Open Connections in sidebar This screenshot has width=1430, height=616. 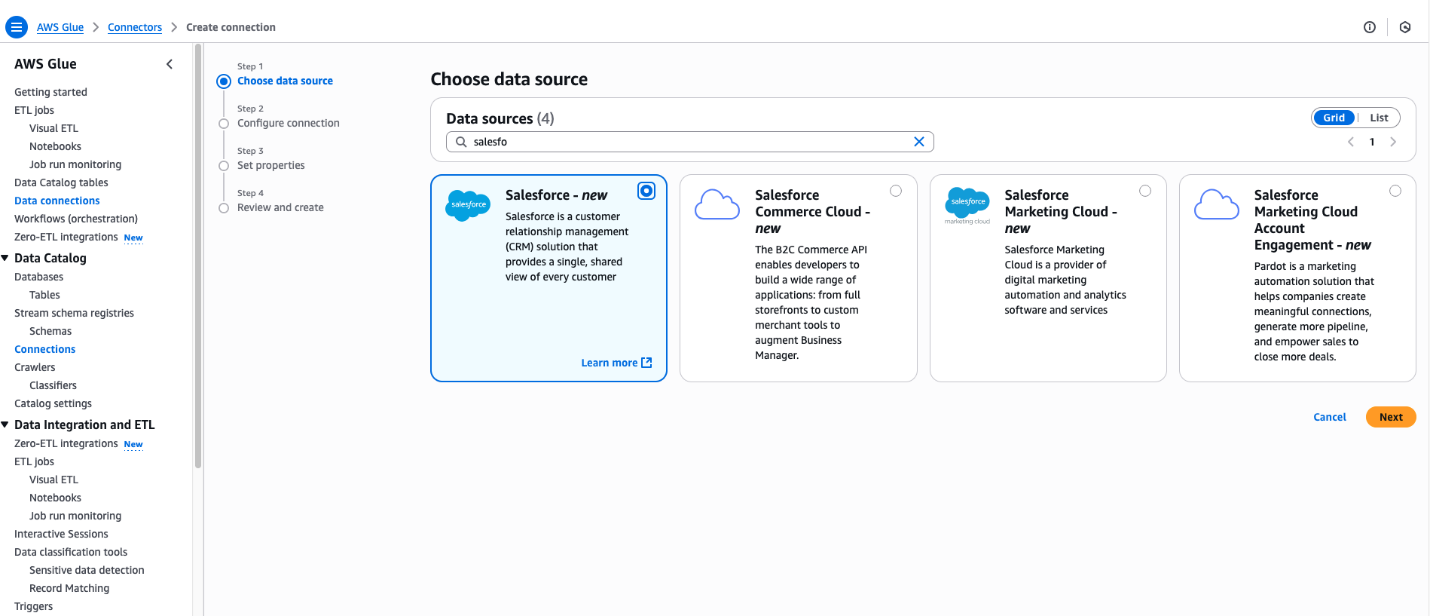pos(45,349)
